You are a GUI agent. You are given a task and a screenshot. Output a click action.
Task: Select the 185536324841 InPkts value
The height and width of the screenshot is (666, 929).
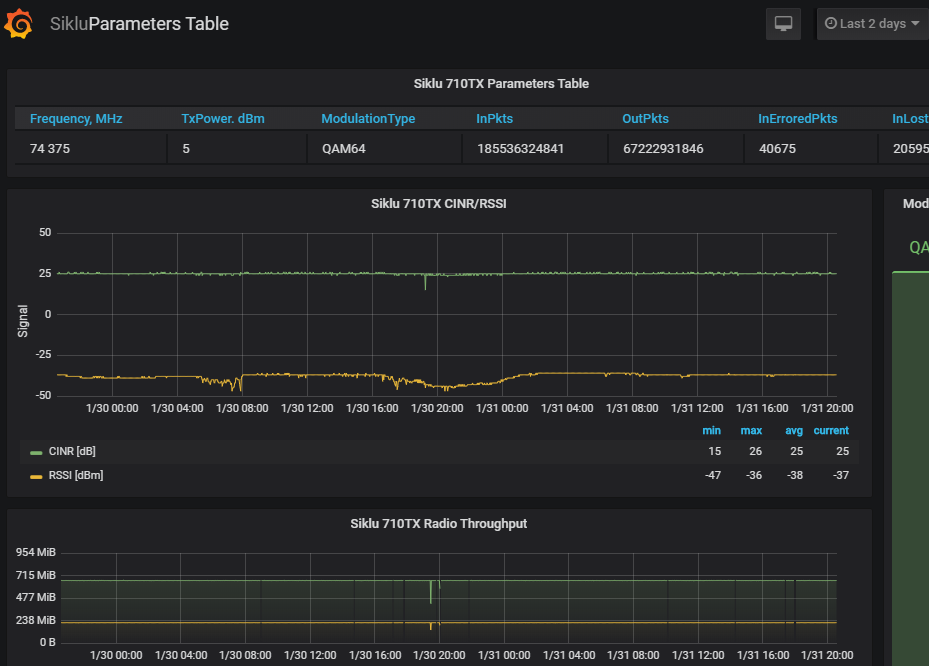pyautogui.click(x=521, y=149)
